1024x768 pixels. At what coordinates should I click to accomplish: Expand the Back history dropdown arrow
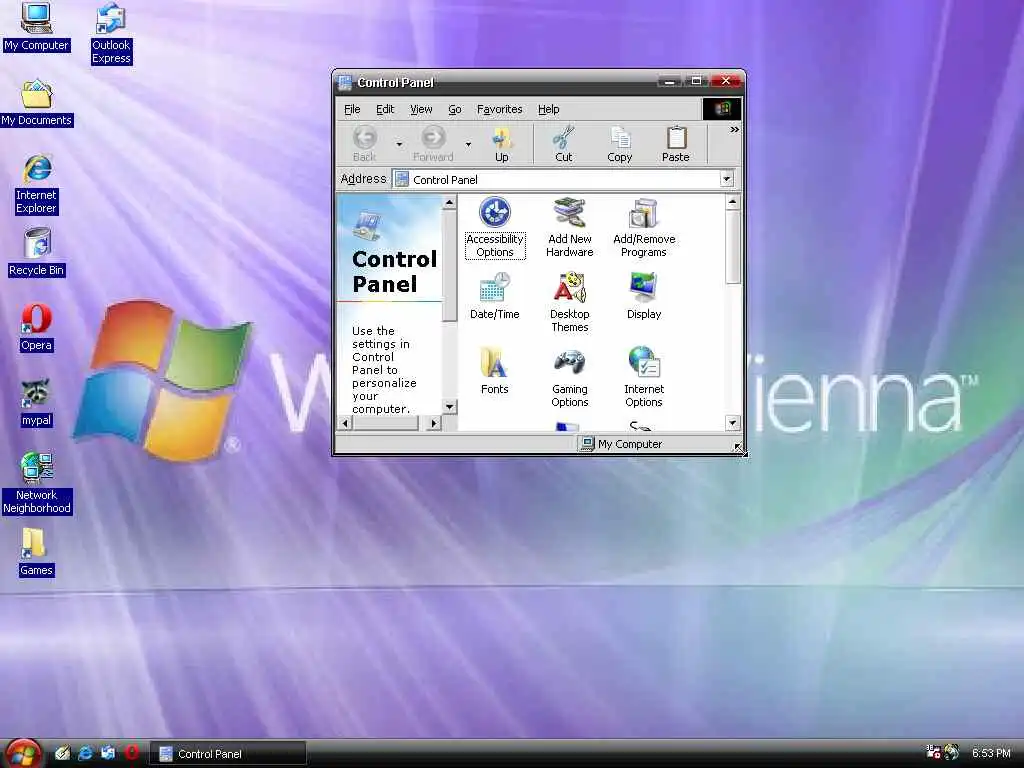pyautogui.click(x=399, y=144)
